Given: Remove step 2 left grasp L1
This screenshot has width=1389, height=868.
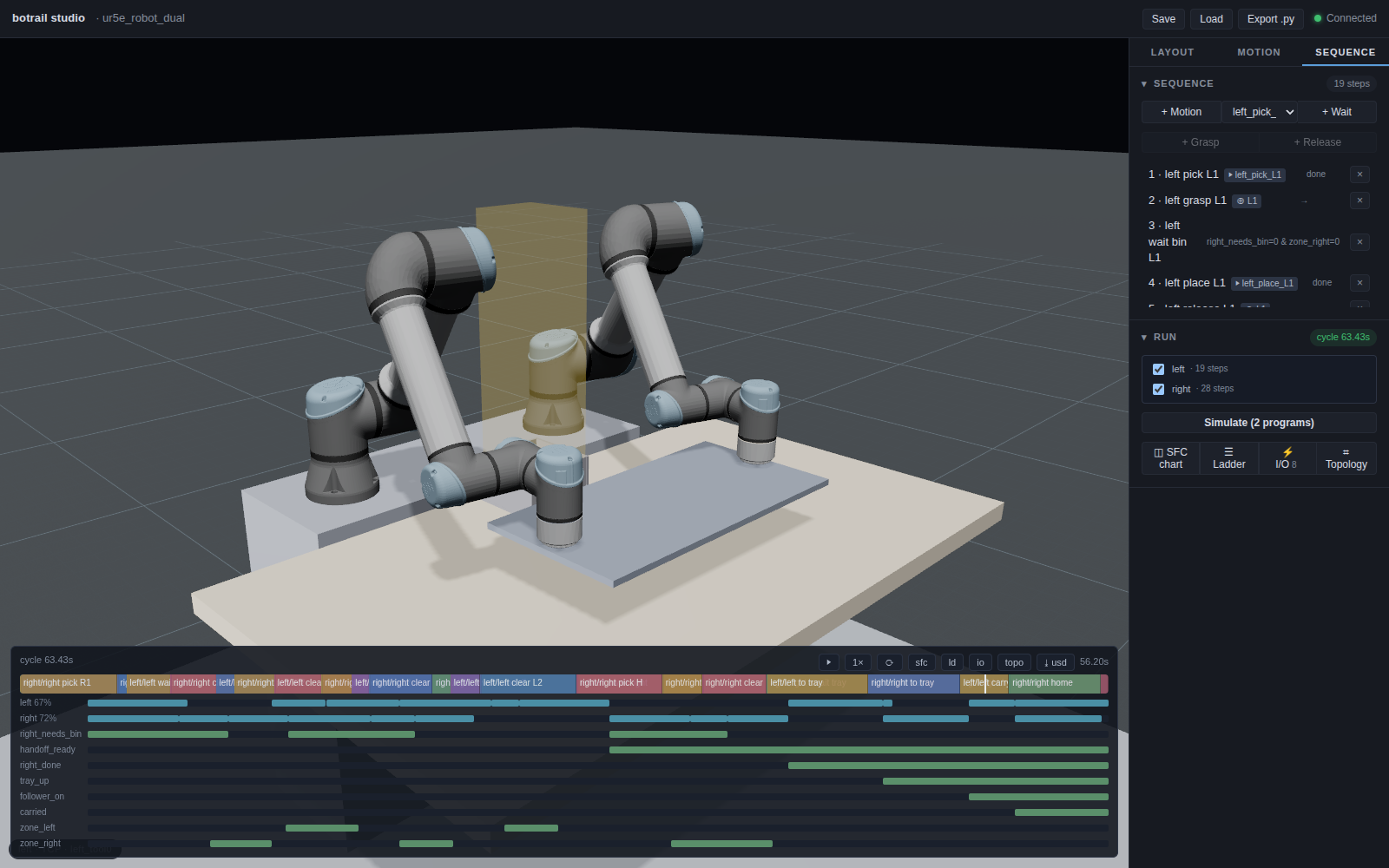Looking at the screenshot, I should click(1359, 201).
